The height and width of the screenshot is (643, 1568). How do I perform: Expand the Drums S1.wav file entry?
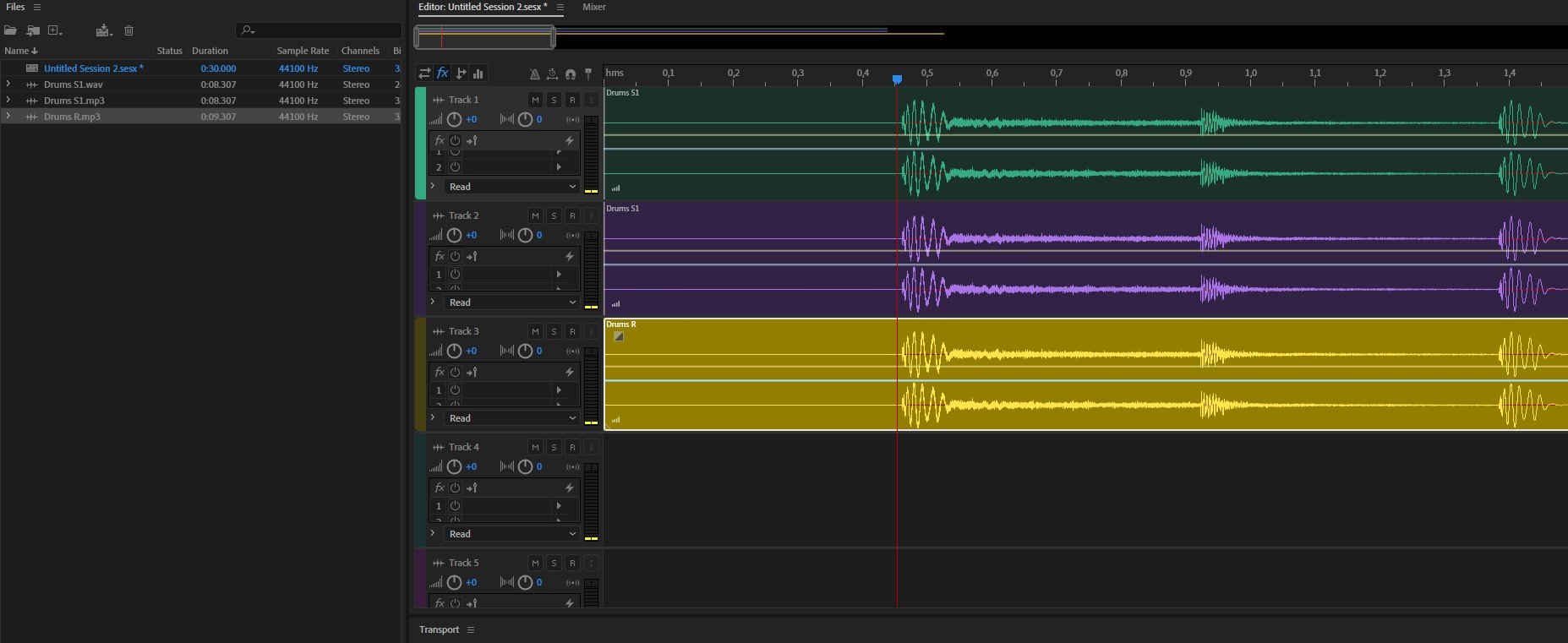8,84
